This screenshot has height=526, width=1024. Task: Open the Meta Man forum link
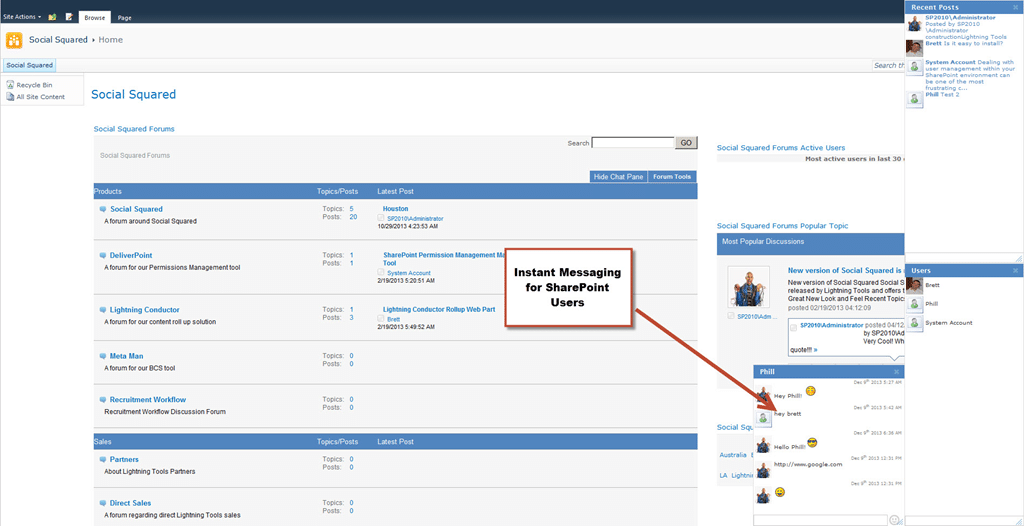[126, 356]
